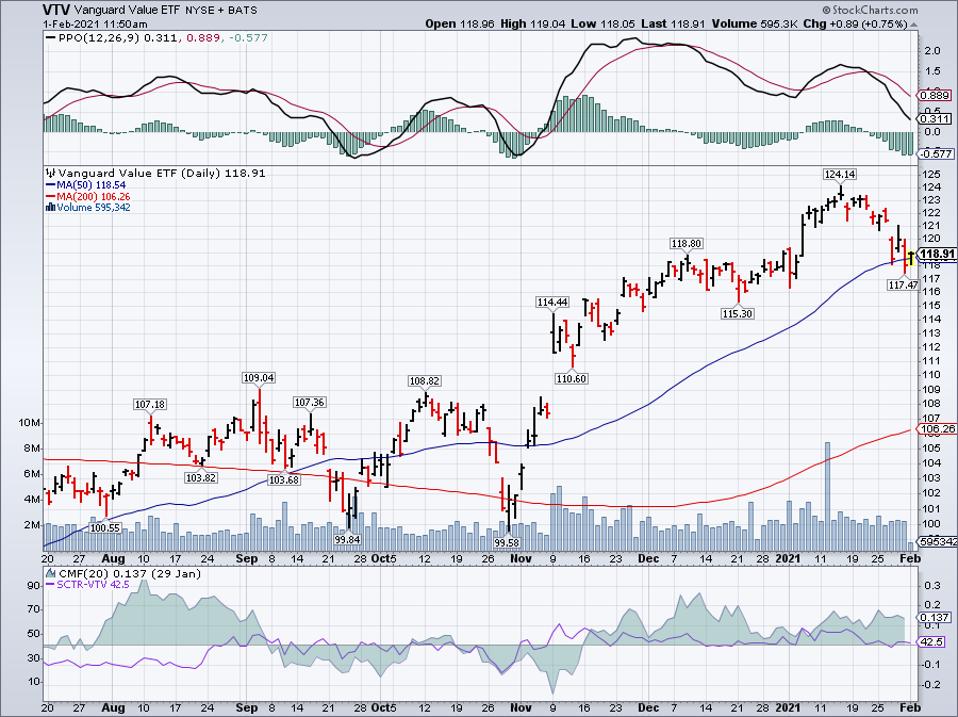958x717 pixels.
Task: Click the 117.47 low price label
Action: [903, 284]
